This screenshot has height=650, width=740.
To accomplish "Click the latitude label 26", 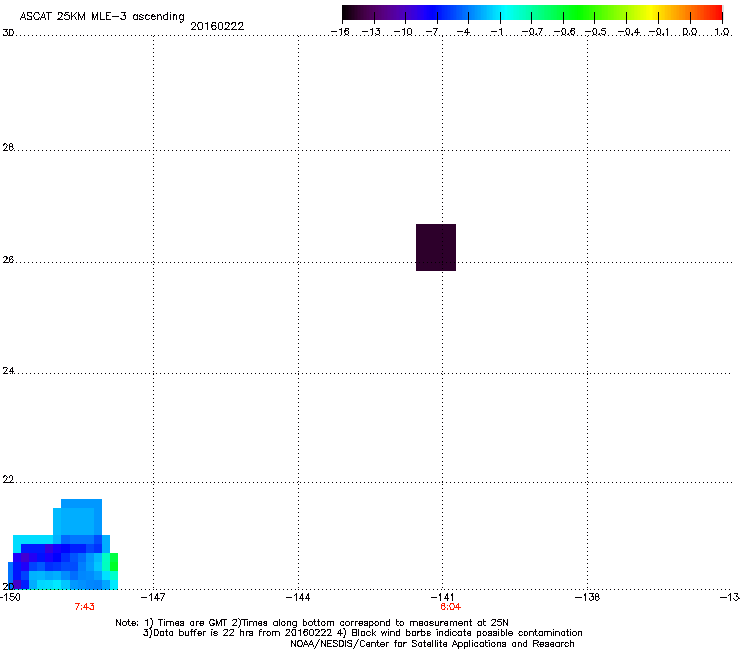I will coord(8,260).
